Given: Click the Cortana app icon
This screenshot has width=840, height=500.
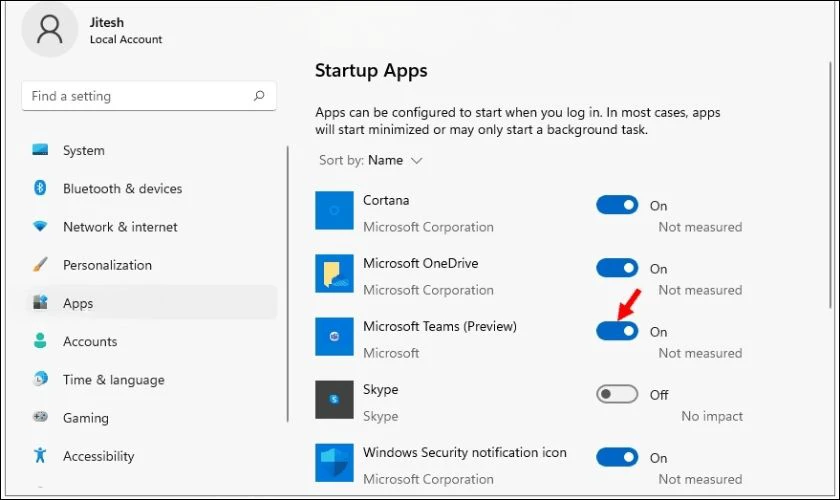Looking at the screenshot, I should point(334,211).
